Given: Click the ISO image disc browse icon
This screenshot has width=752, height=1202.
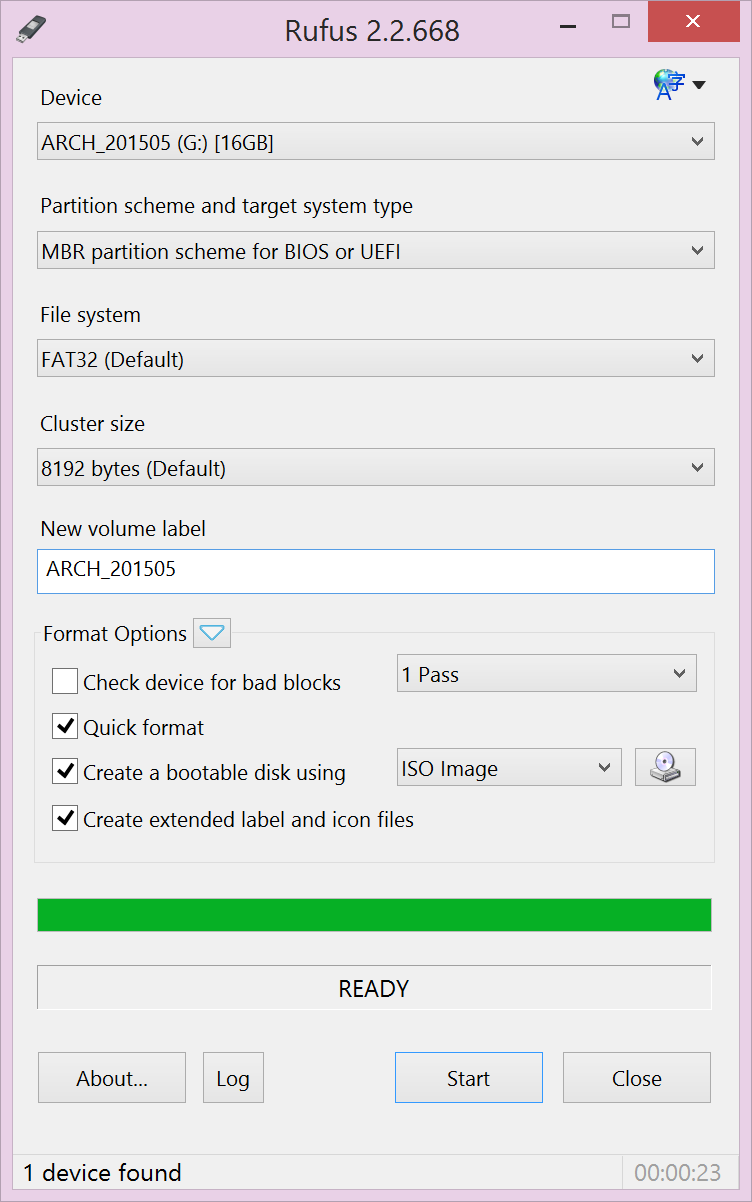Looking at the screenshot, I should pyautogui.click(x=665, y=768).
